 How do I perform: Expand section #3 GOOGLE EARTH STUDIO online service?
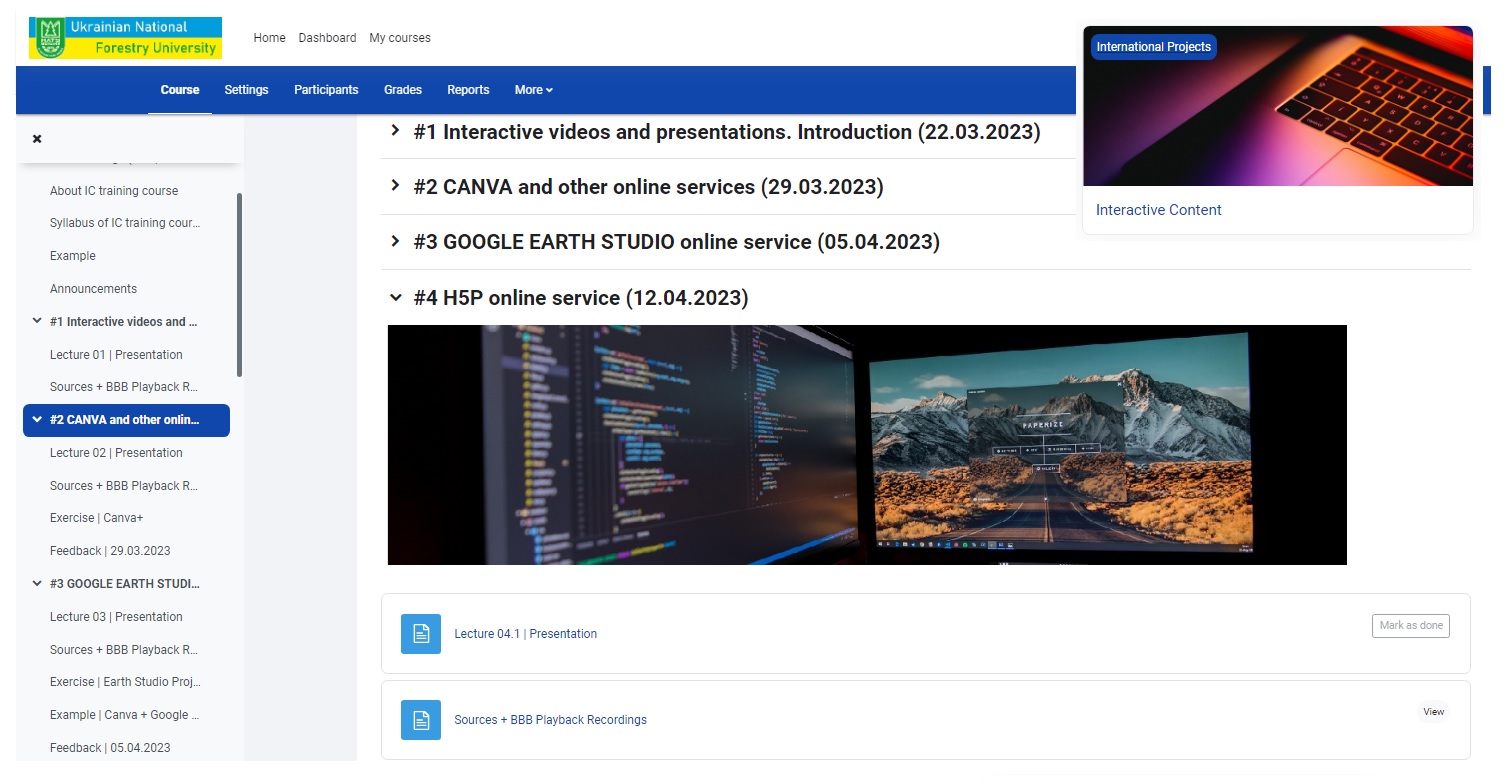395,242
